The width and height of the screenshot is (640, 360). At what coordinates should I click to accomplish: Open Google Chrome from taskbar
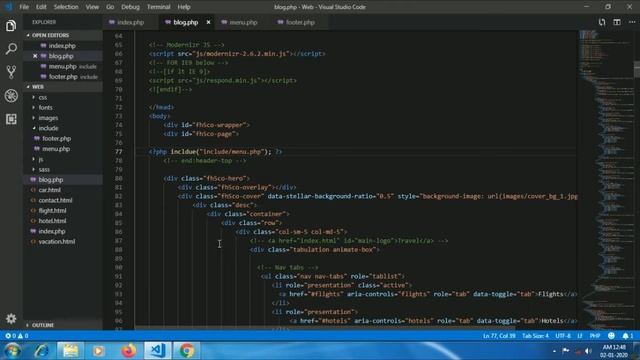[187, 351]
